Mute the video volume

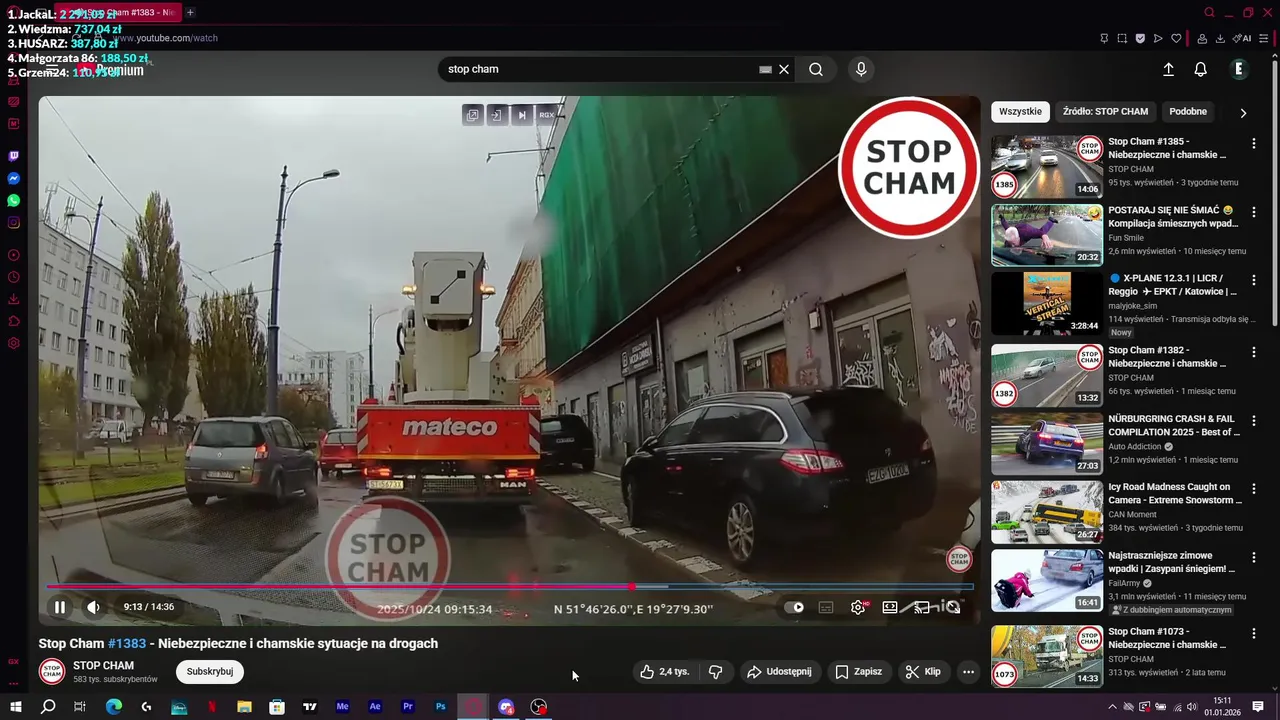click(93, 607)
